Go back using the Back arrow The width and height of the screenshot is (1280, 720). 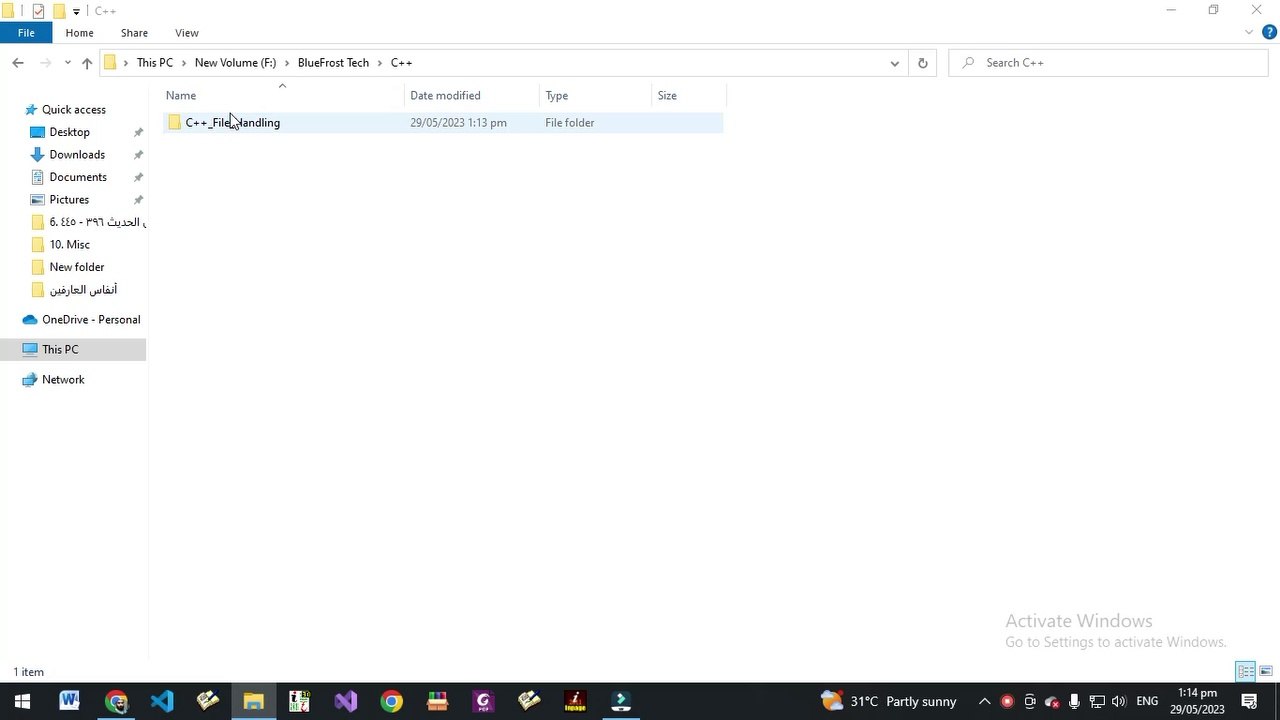[18, 62]
